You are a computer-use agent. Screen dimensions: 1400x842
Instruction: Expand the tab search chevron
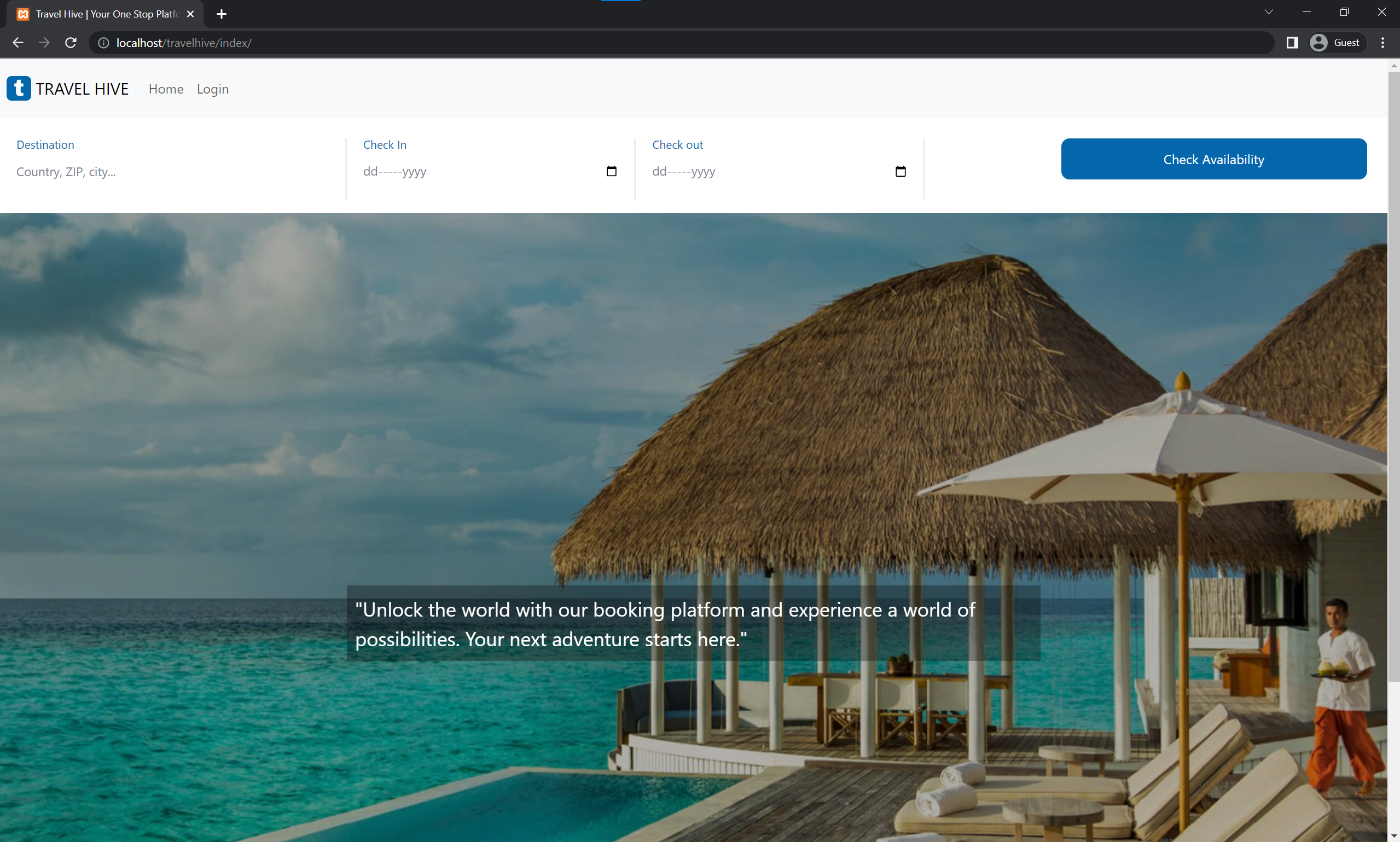click(1268, 13)
